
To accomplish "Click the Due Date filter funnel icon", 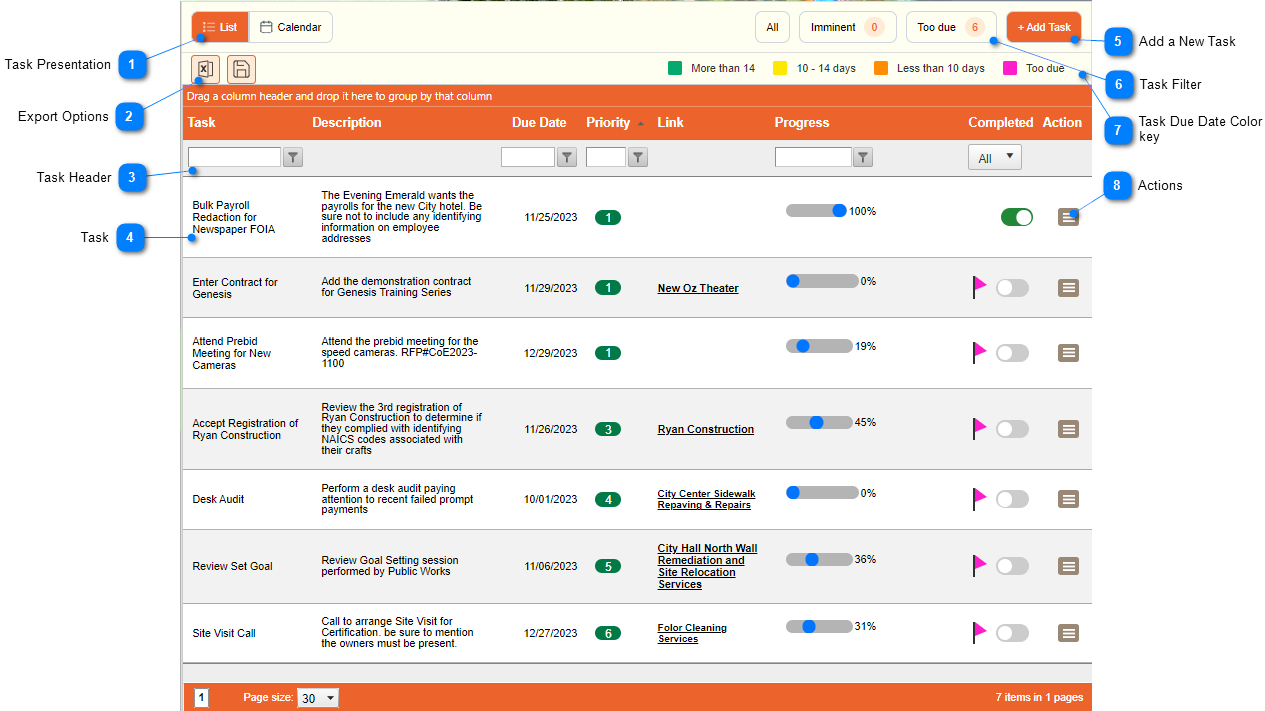I will click(567, 157).
